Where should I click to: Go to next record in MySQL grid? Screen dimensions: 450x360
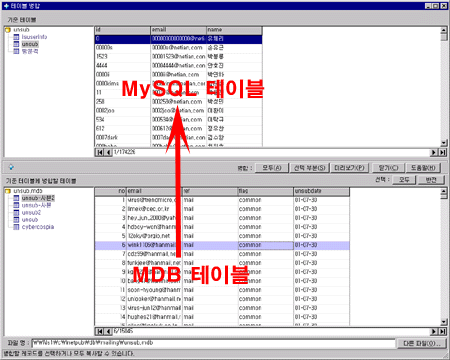(x=434, y=152)
